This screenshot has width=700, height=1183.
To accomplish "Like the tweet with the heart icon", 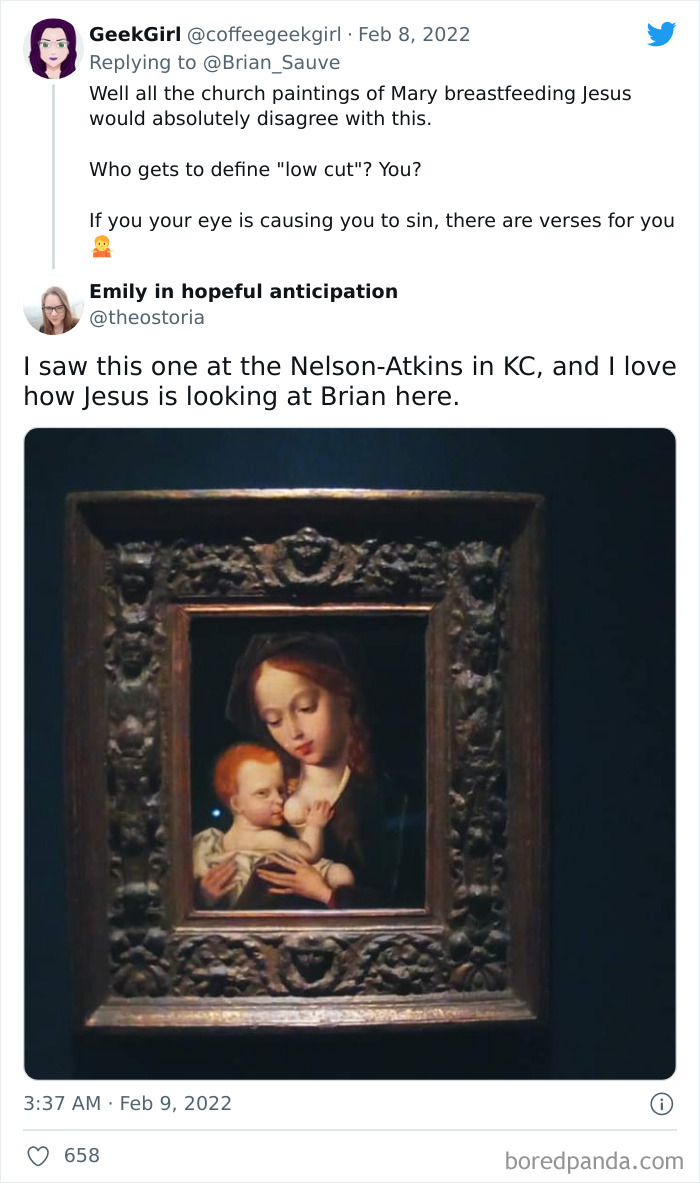I will pos(38,1156).
